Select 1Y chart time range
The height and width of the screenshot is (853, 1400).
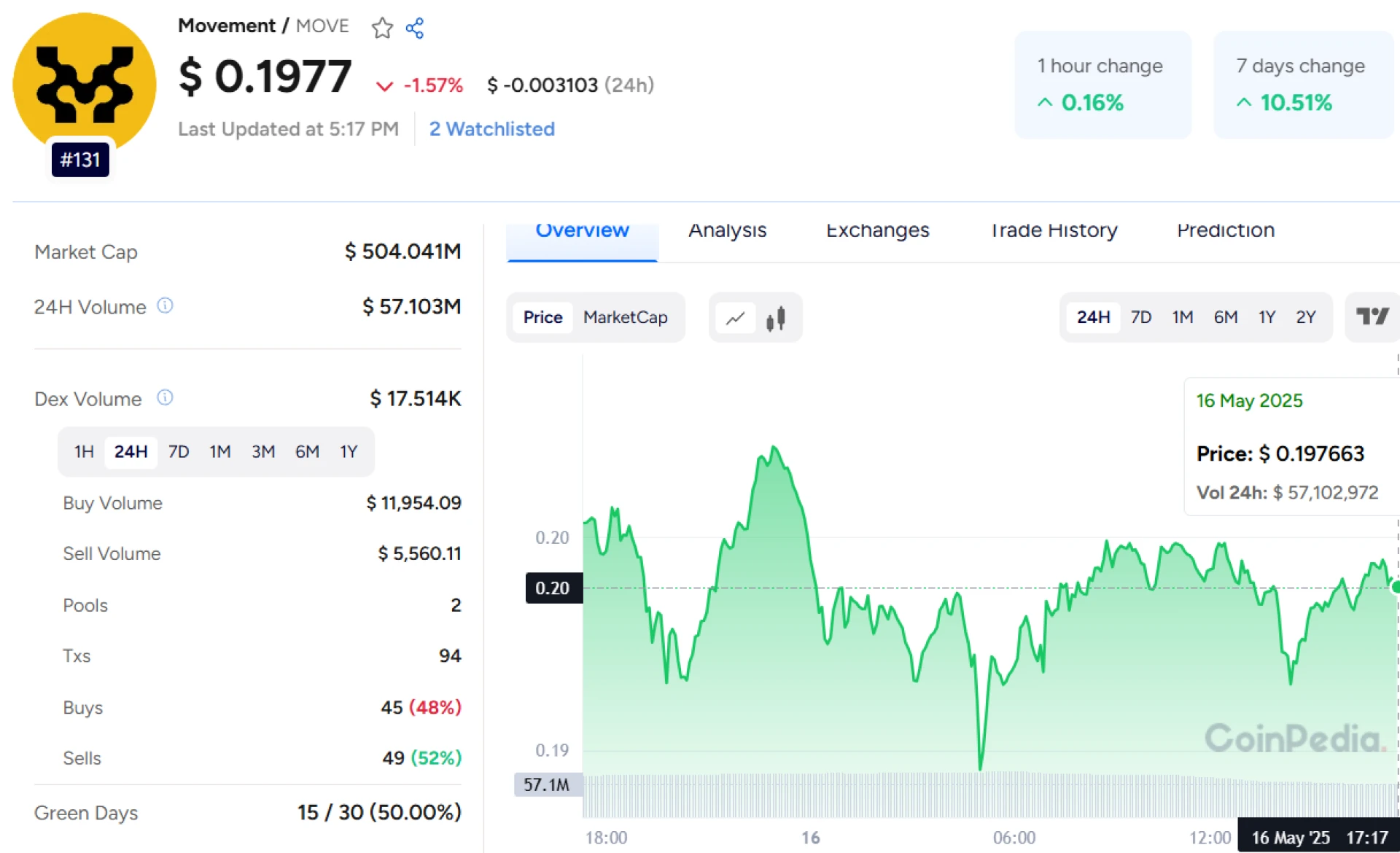click(x=1267, y=317)
